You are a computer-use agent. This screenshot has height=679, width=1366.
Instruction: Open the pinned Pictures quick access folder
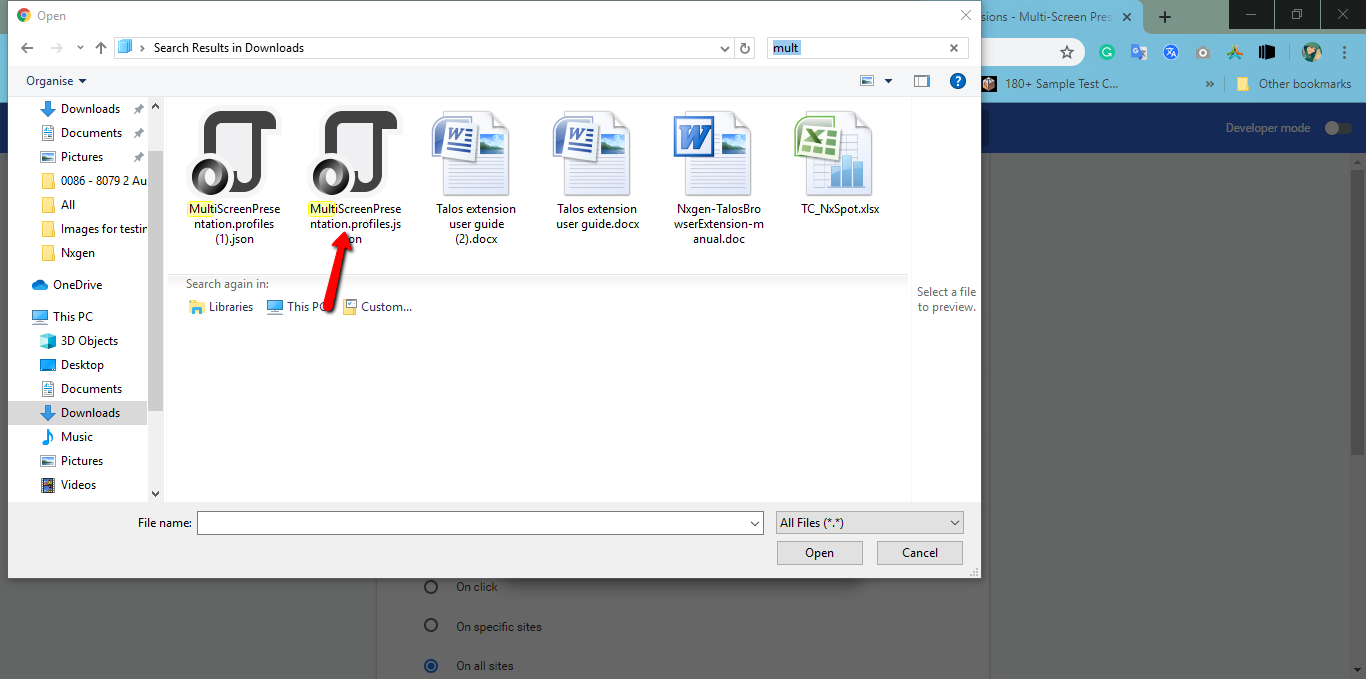(x=82, y=157)
